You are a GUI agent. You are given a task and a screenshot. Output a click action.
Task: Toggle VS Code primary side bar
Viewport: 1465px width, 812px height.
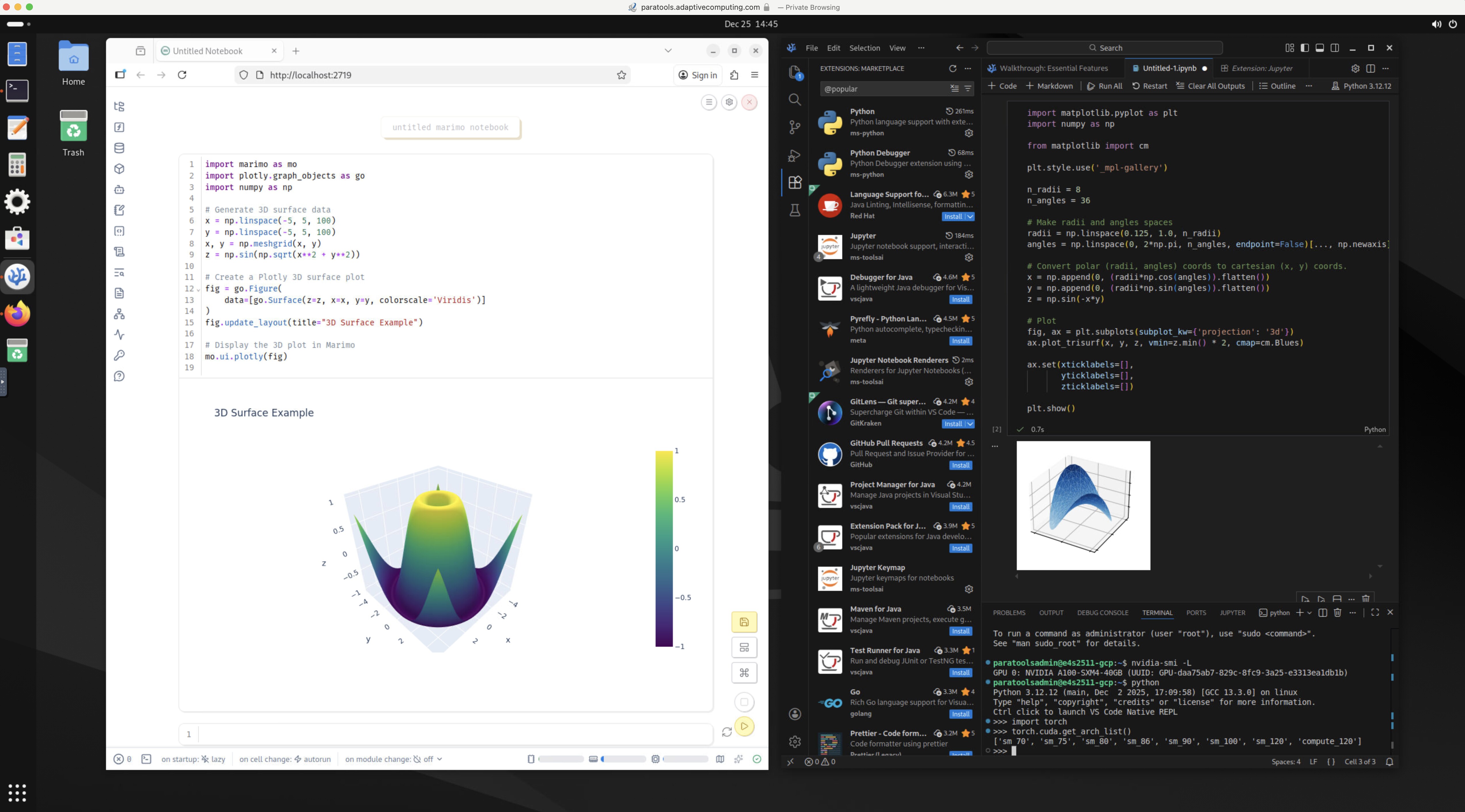(1305, 48)
